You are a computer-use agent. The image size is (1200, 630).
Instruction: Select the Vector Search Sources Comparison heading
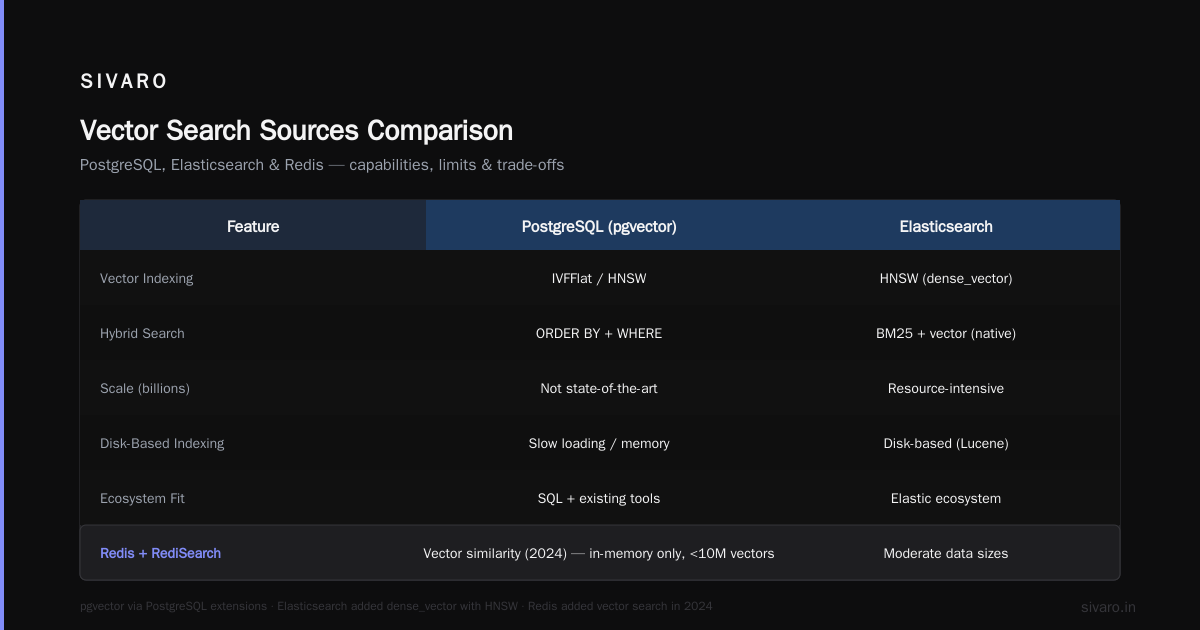tap(296, 130)
